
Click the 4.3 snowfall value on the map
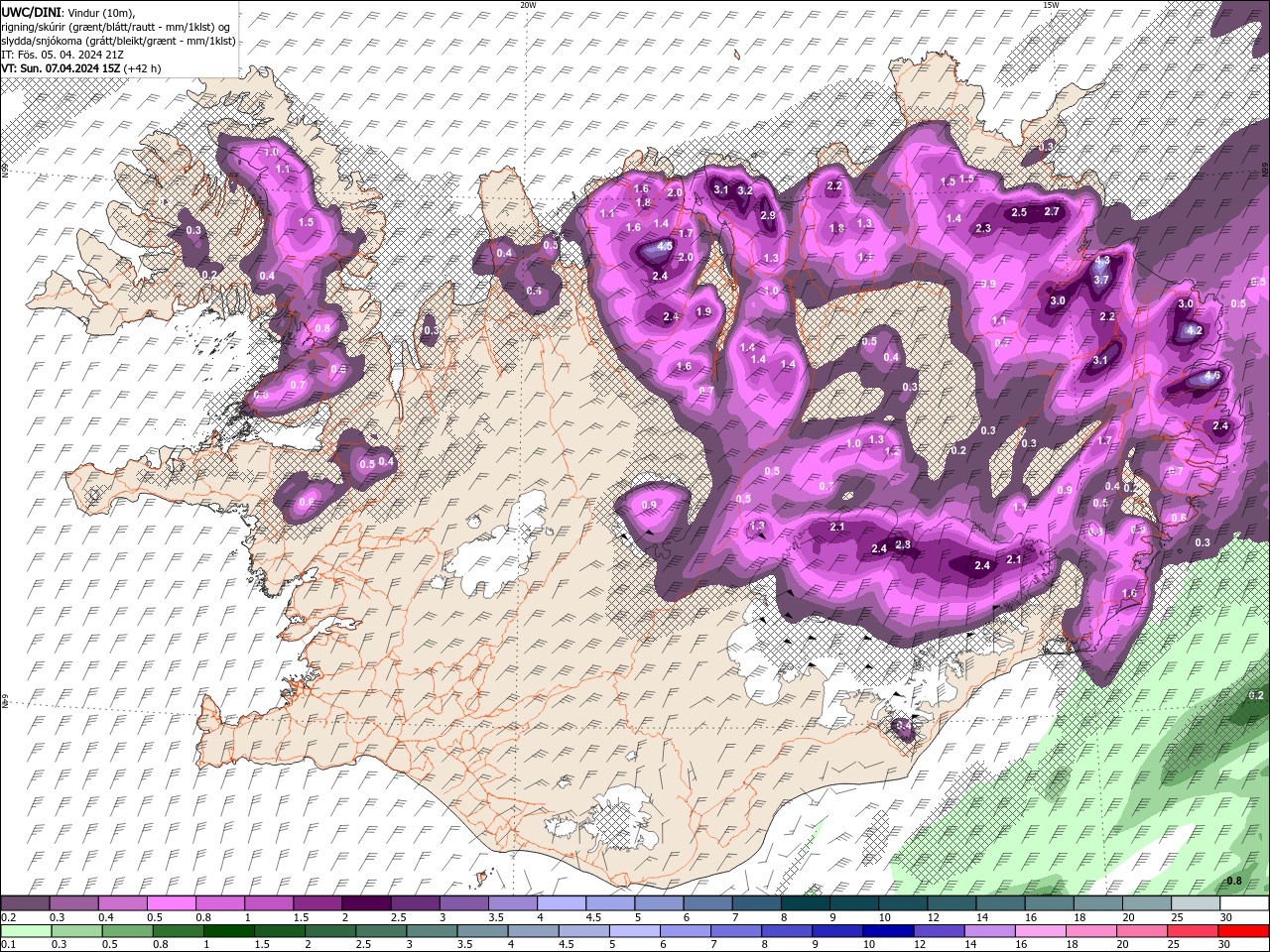point(1102,261)
